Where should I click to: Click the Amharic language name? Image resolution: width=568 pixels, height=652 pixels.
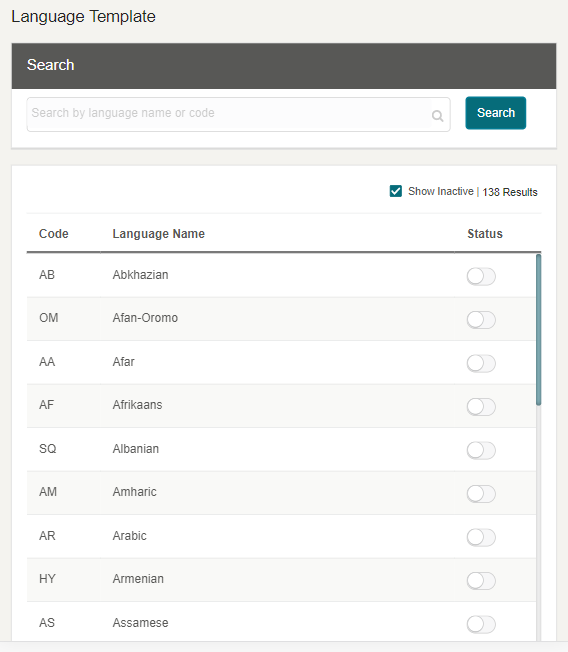pyautogui.click(x=134, y=492)
